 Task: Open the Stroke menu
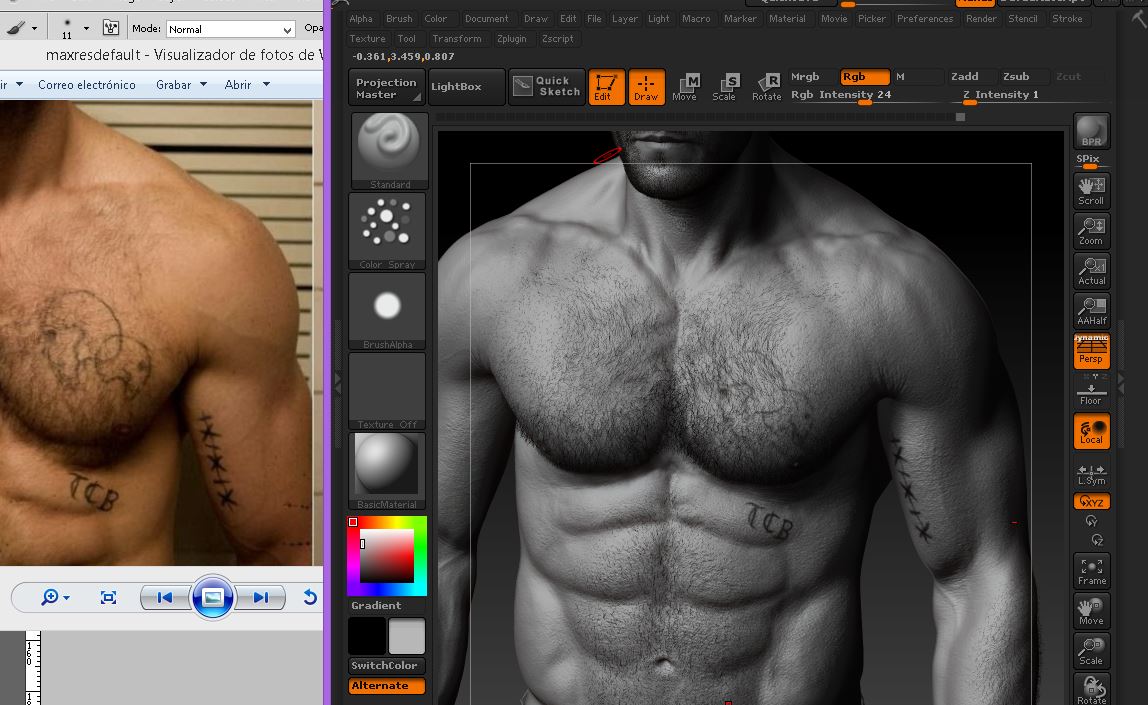(1067, 19)
